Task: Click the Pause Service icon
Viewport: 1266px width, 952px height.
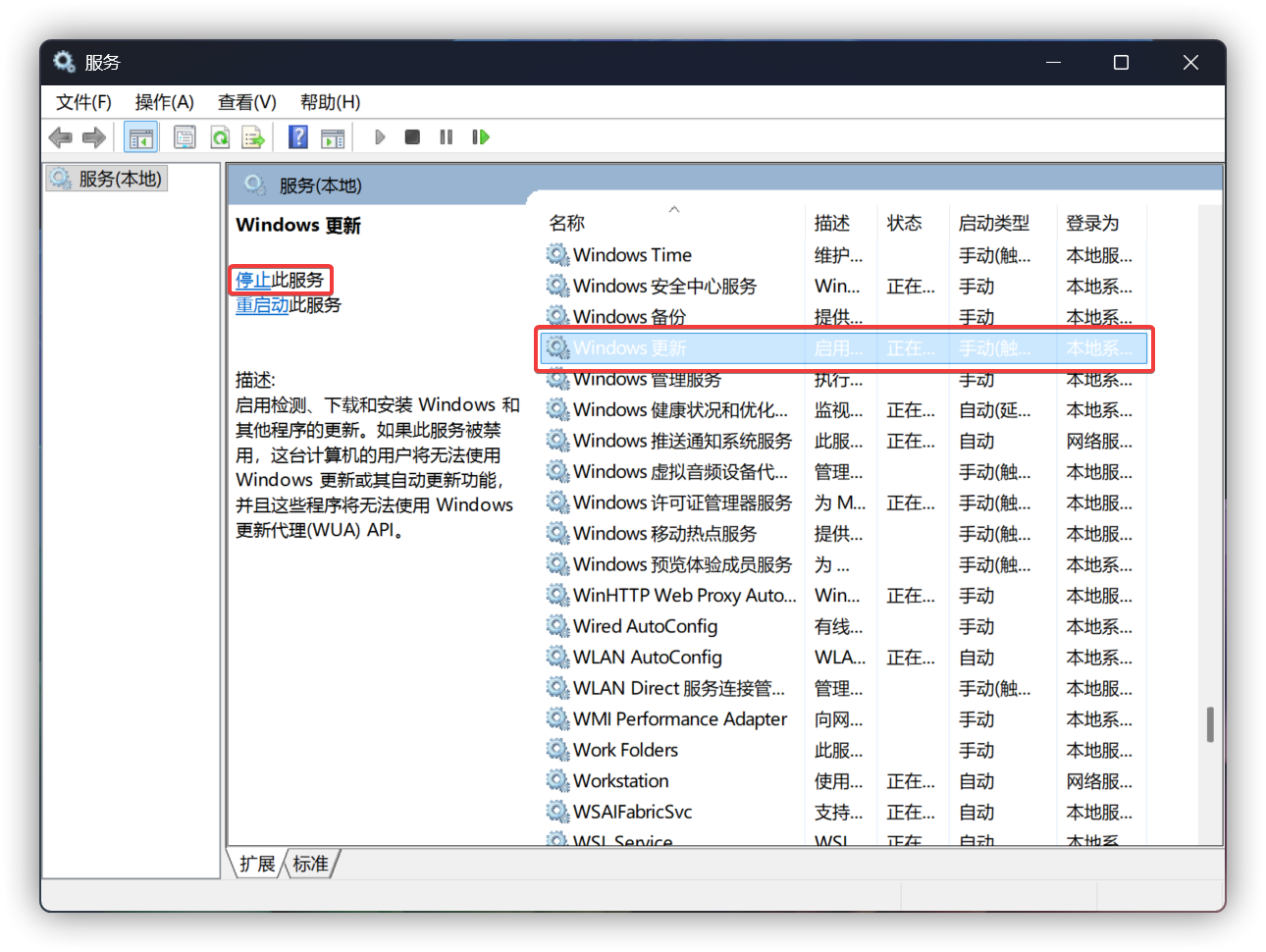Action: pyautogui.click(x=447, y=137)
